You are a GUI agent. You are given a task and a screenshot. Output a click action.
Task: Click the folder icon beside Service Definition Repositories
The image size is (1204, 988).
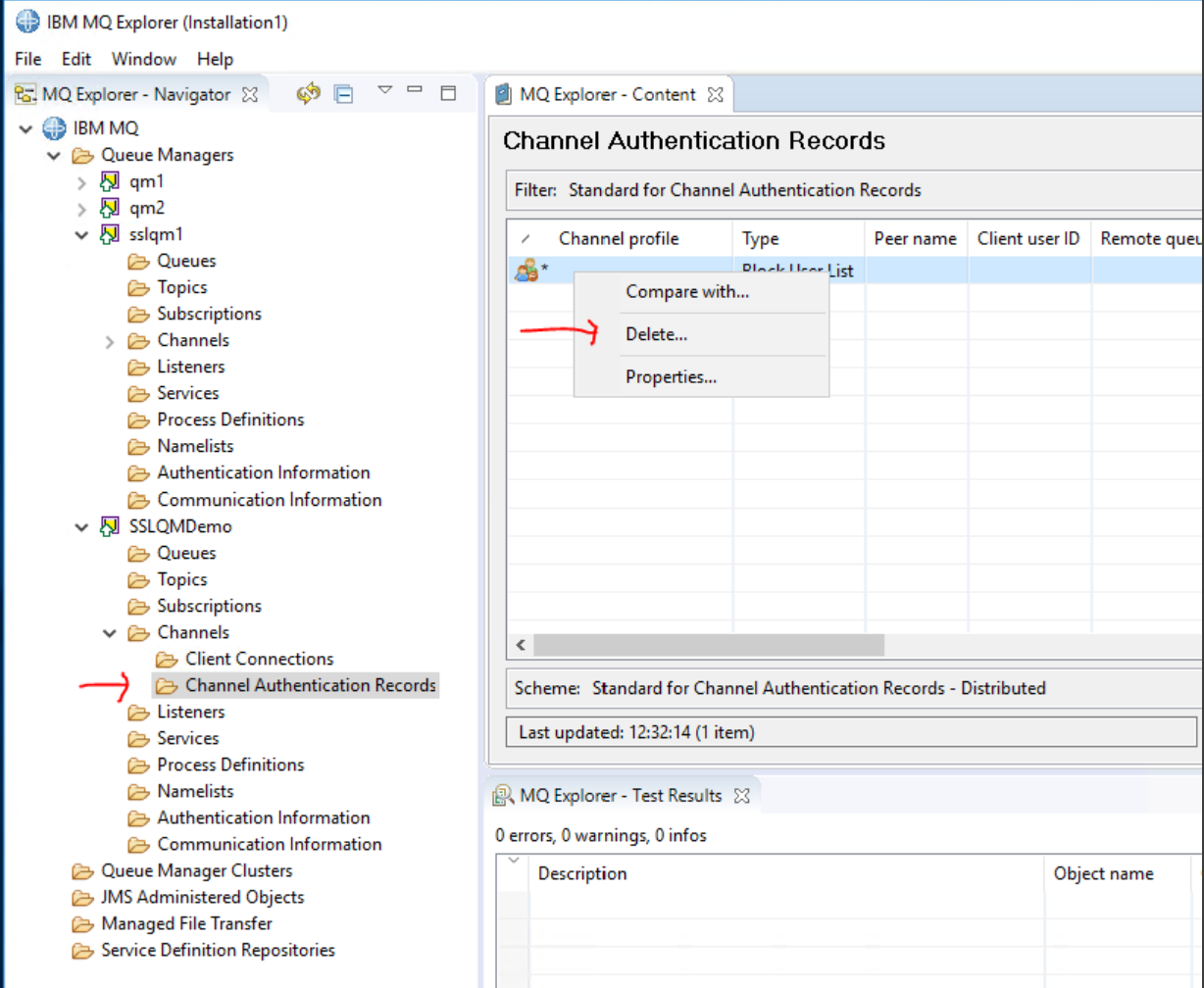click(x=82, y=951)
